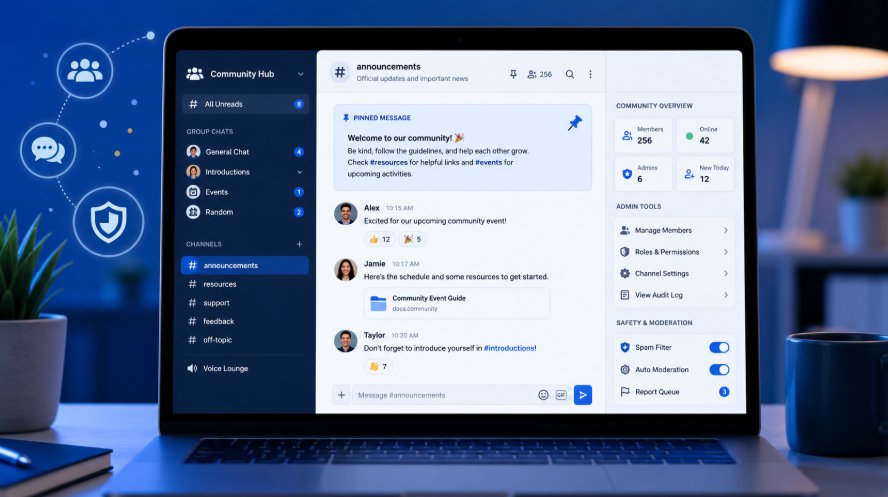The image size is (888, 497).
Task: Toggle the Auto Moderation switch
Action: (x=719, y=370)
